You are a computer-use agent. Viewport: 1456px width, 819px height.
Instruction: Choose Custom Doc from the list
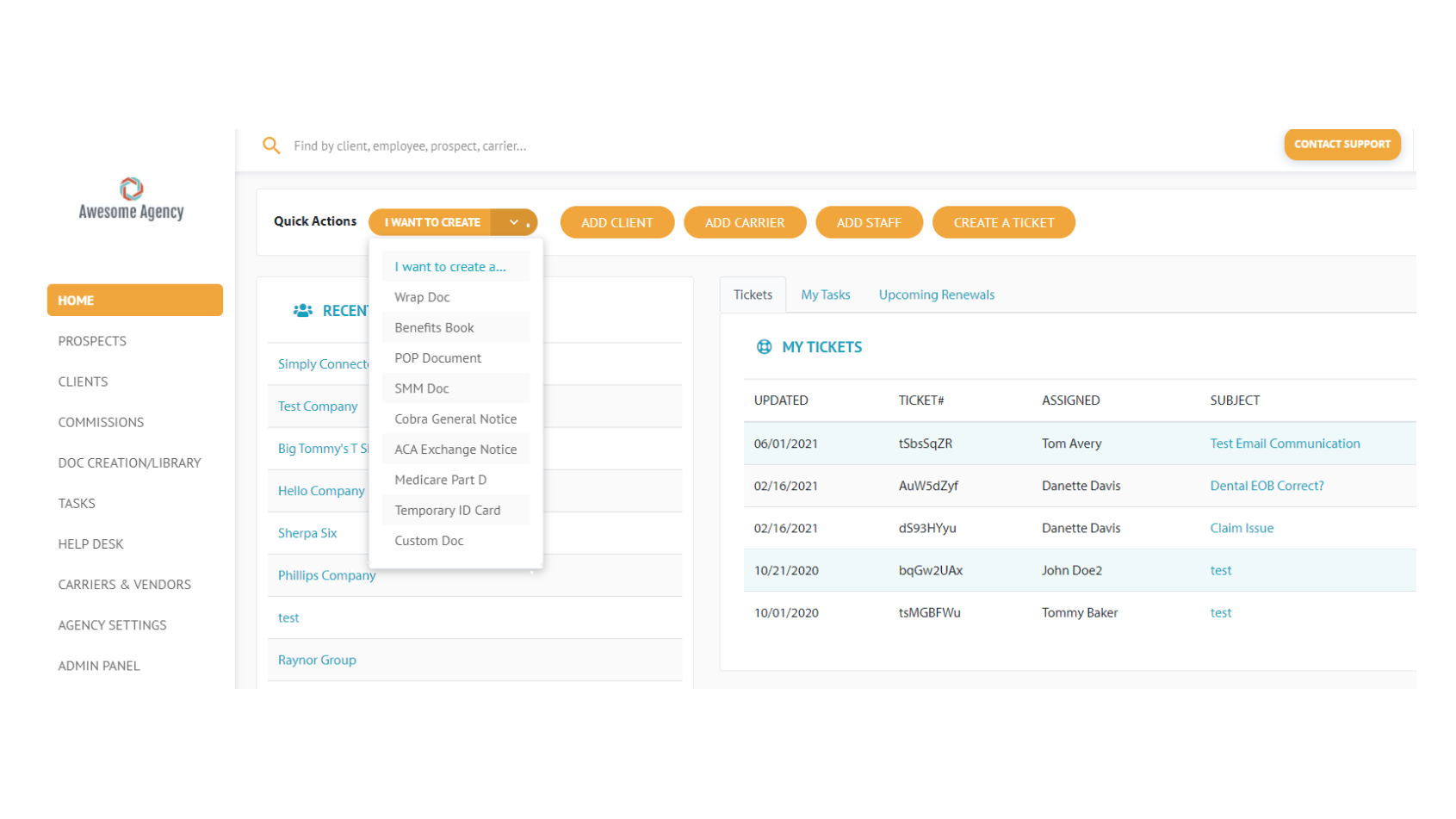[x=429, y=541]
